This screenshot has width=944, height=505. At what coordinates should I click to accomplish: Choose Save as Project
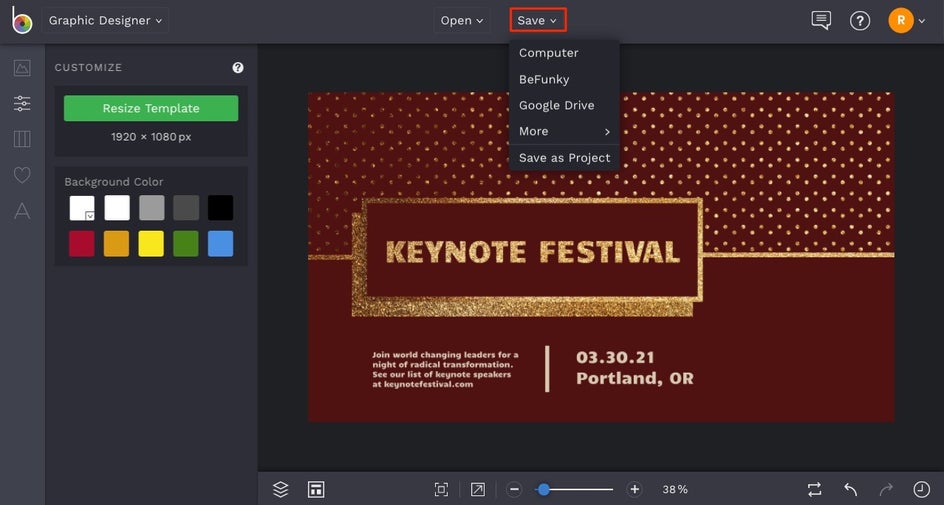[x=564, y=158]
